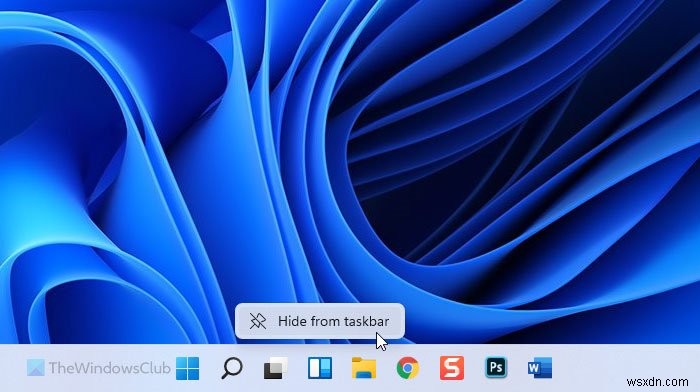Launch File Explorer from taskbar
The height and width of the screenshot is (392, 700).
364,368
